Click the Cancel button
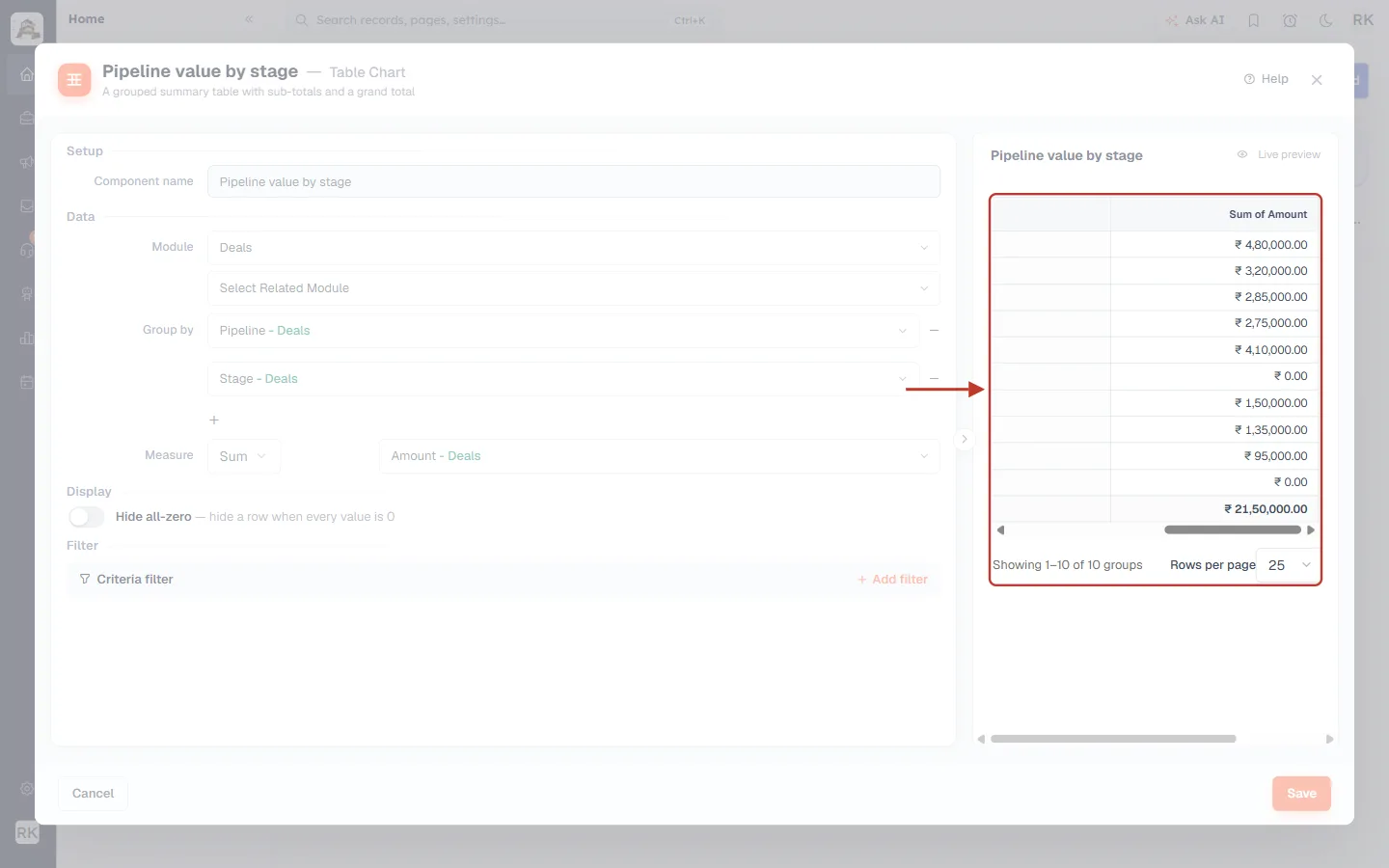1389x868 pixels. click(x=93, y=794)
